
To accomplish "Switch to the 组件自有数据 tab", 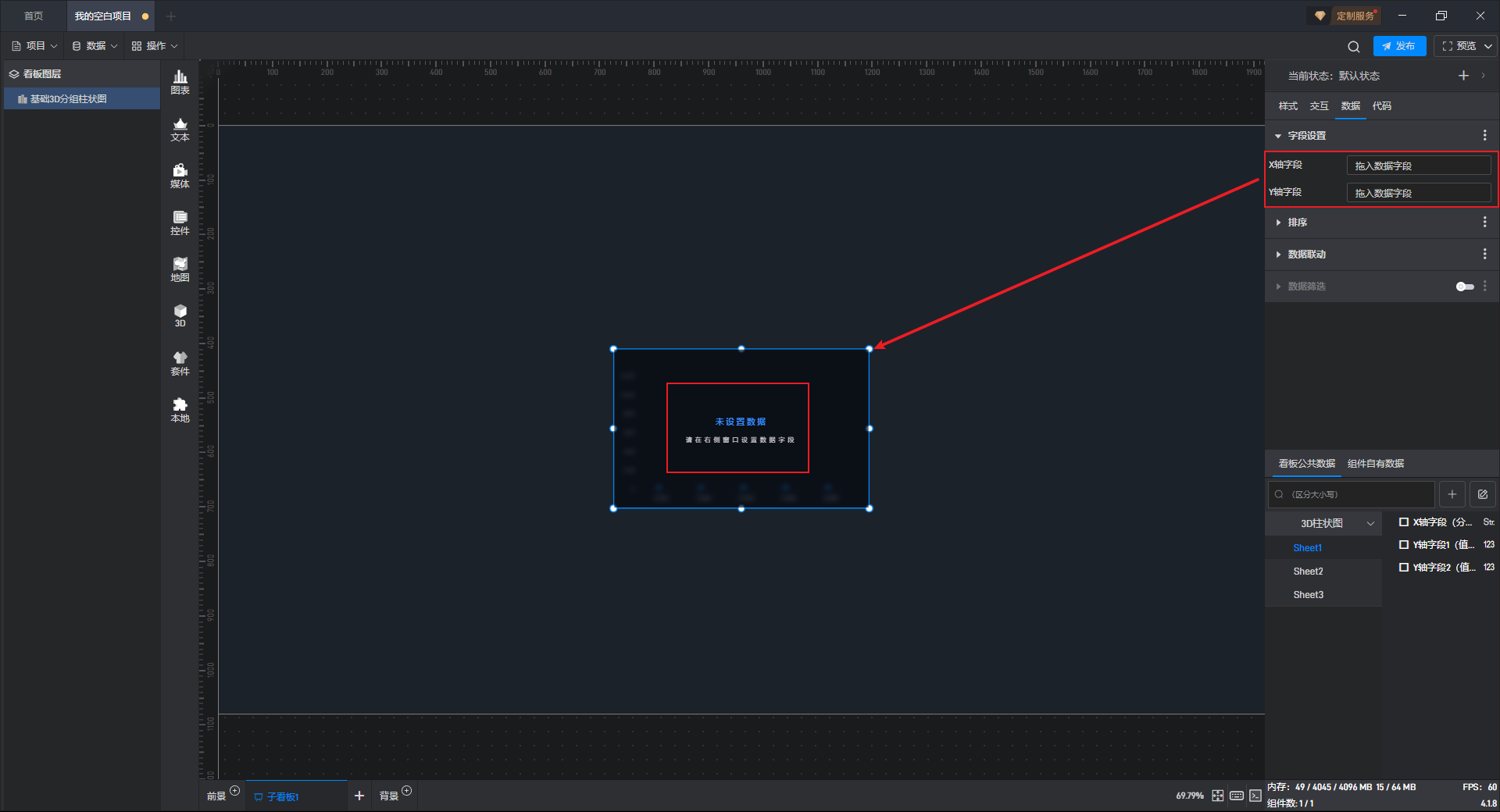I will click(1376, 464).
